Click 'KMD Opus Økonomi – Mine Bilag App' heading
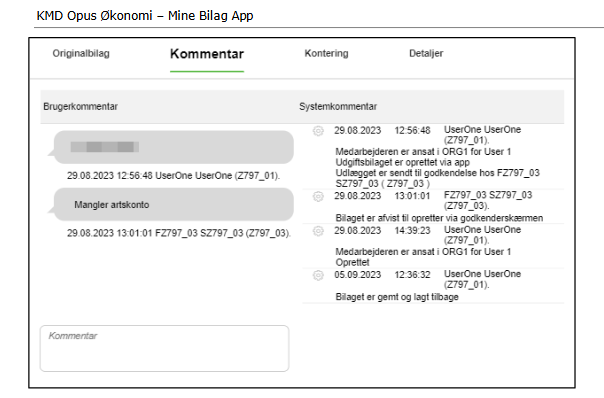 click(x=145, y=16)
